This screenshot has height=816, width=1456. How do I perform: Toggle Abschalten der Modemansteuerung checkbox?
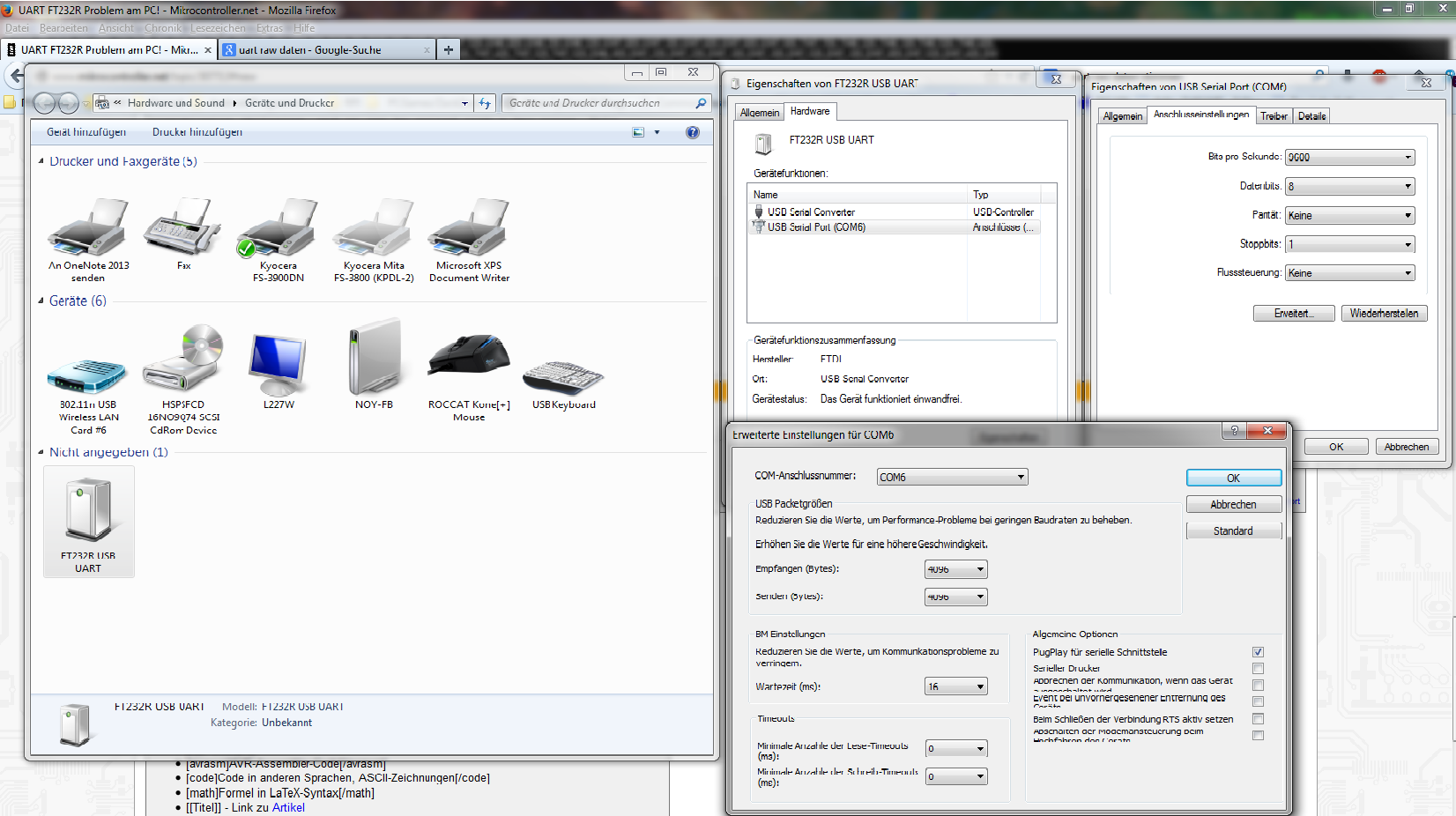click(x=1258, y=736)
